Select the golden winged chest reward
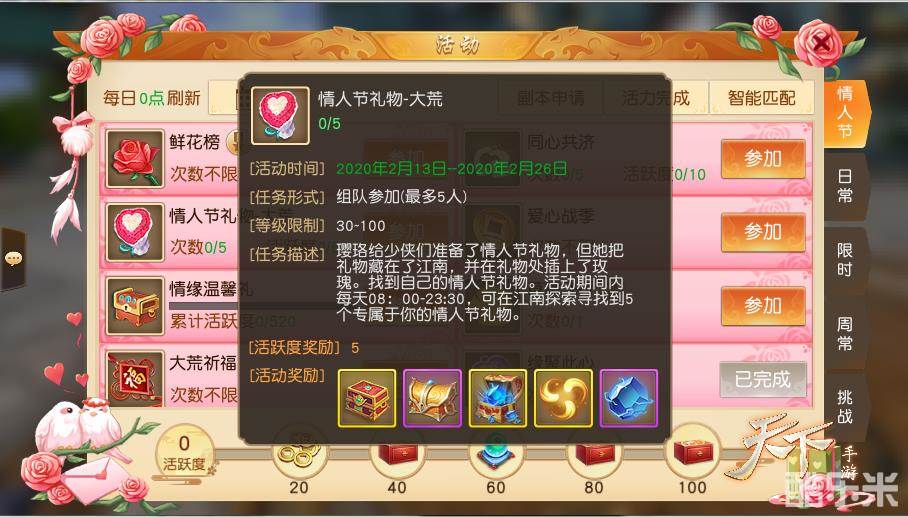908x517 pixels. [433, 398]
